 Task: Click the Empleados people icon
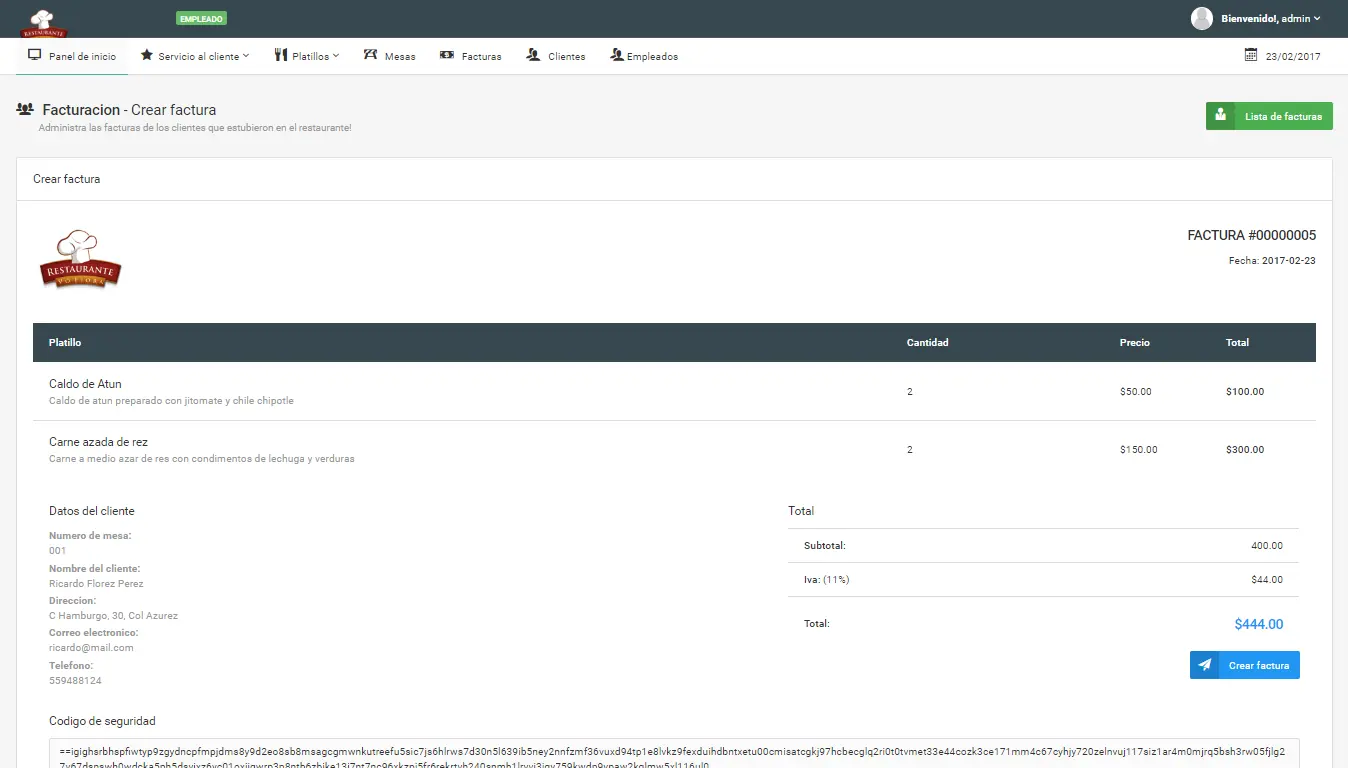point(617,55)
